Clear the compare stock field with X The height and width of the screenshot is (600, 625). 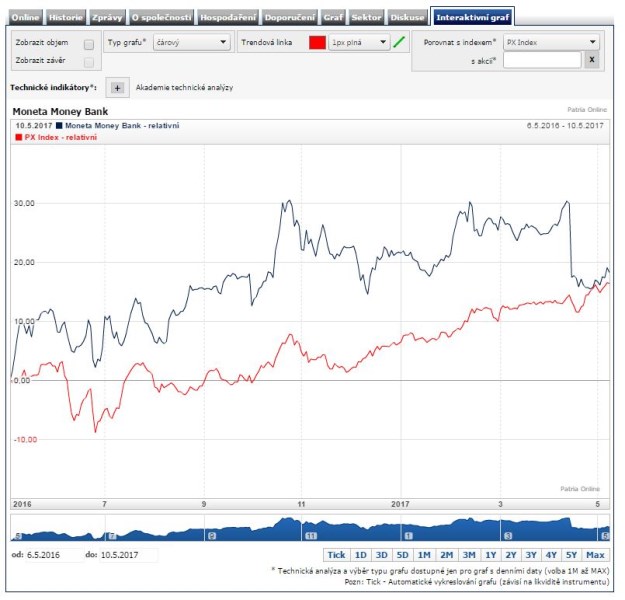pos(591,61)
